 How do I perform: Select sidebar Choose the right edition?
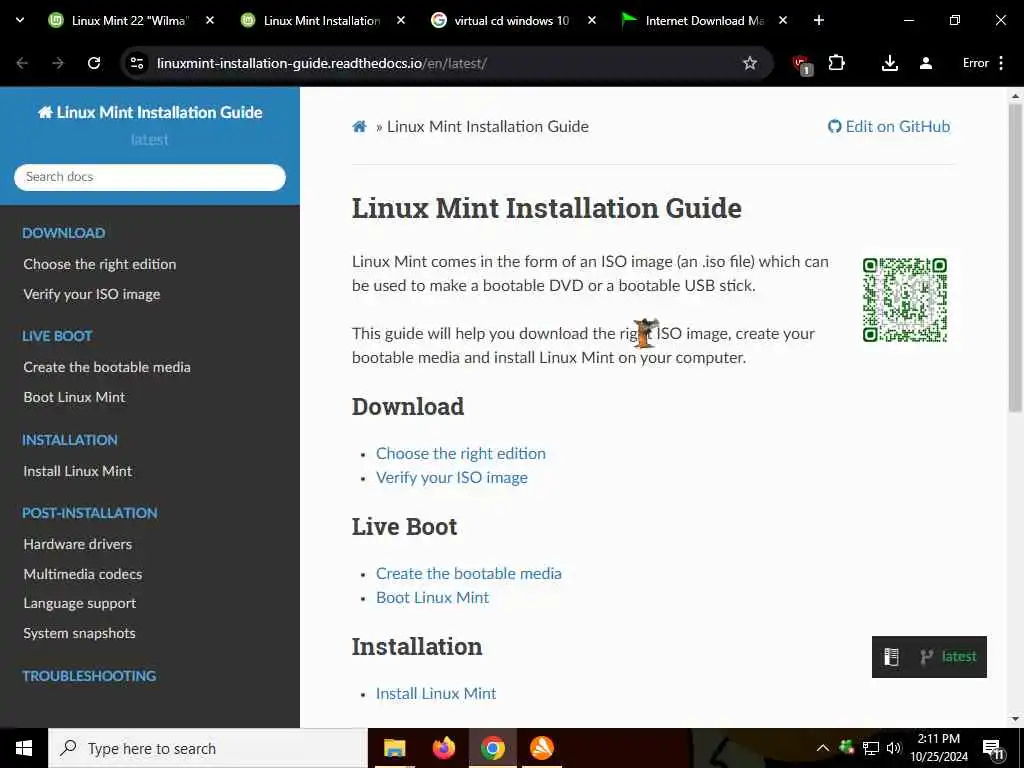pos(100,264)
